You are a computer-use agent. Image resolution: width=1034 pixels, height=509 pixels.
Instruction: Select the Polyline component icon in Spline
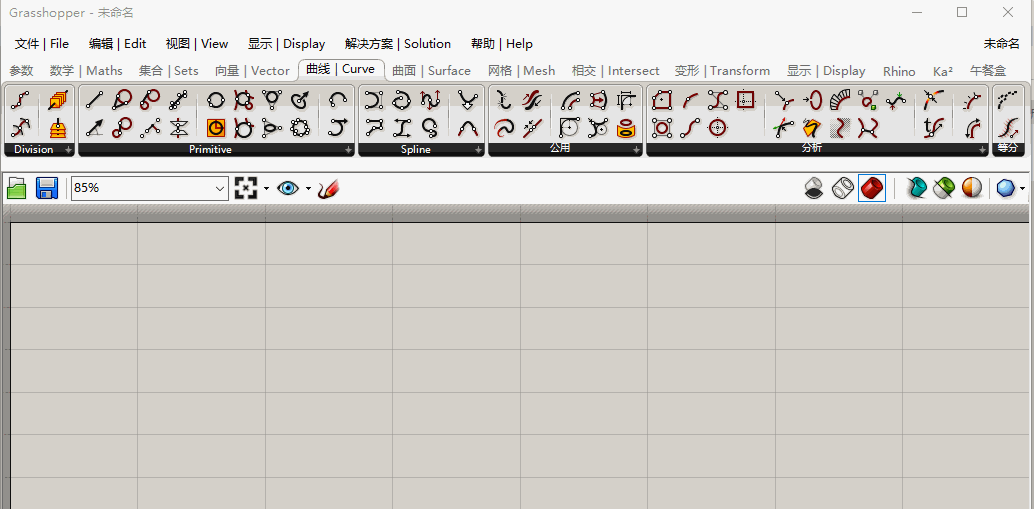coord(374,127)
